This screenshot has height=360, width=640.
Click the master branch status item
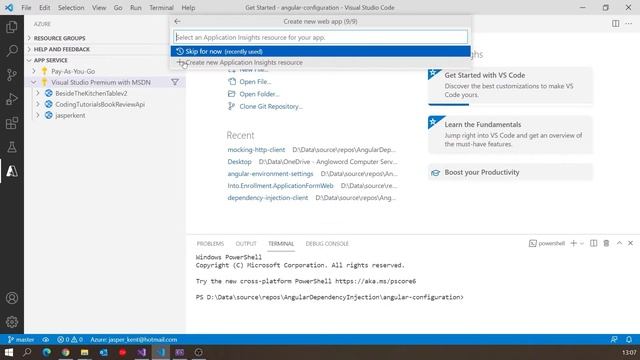[21, 340]
